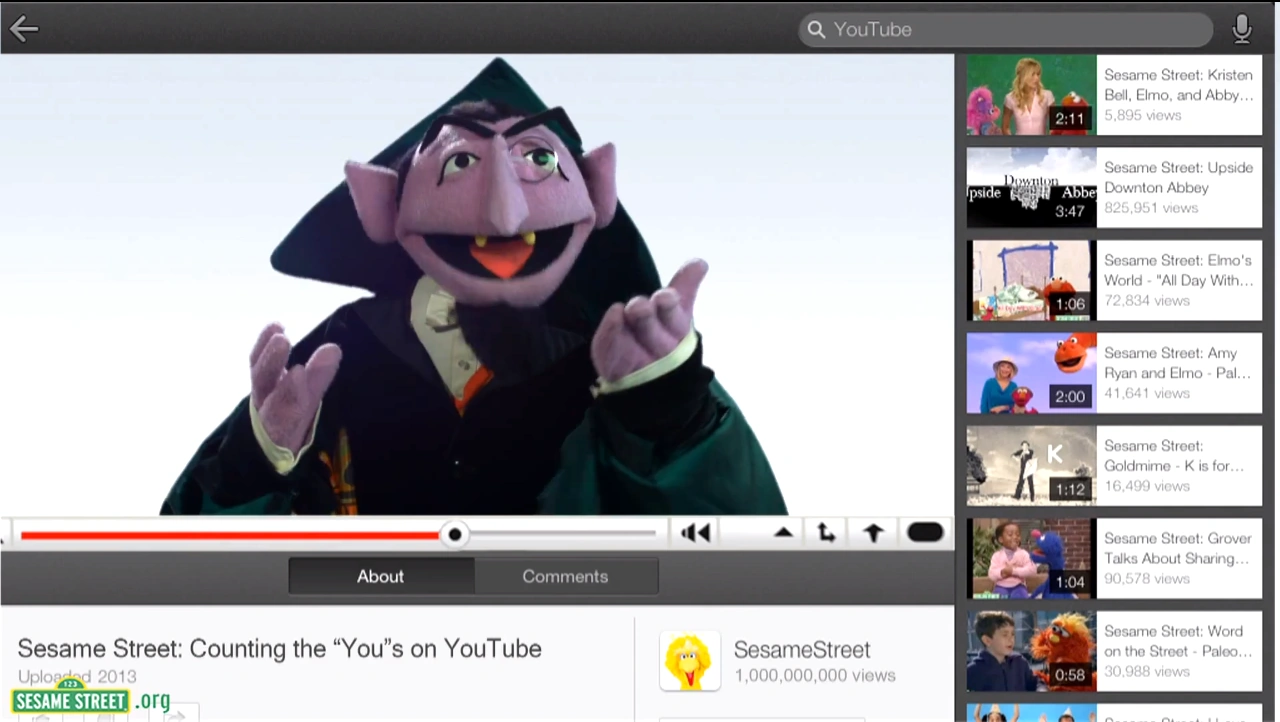Switch to the Comments tab
This screenshot has height=722, width=1280.
565,576
